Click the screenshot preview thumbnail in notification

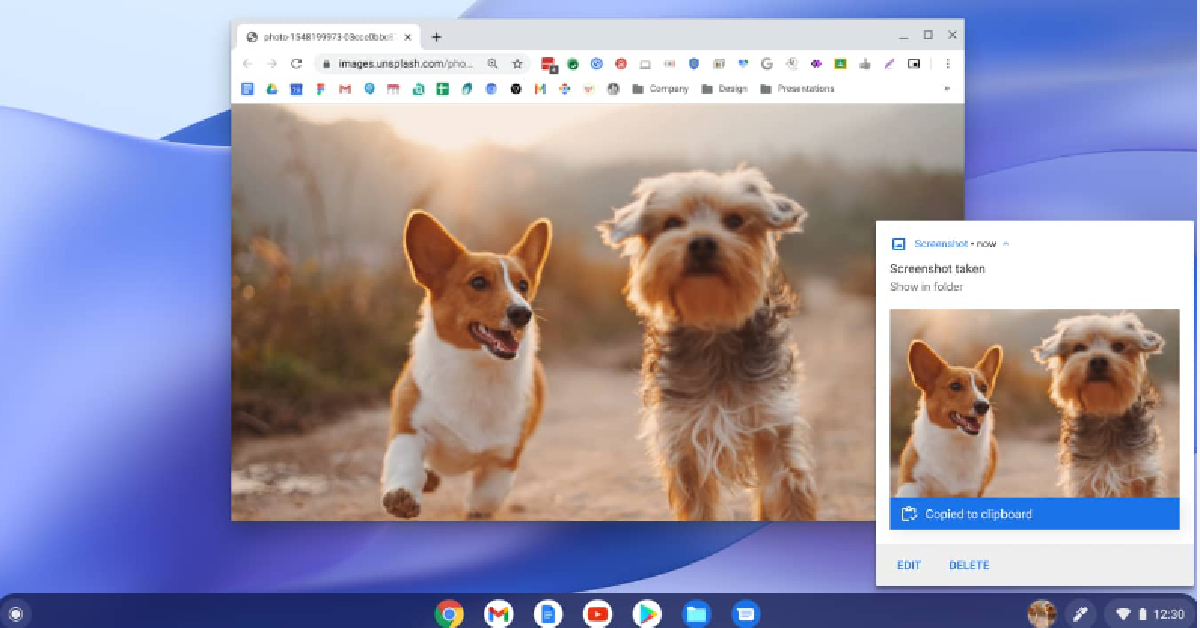coord(1034,402)
